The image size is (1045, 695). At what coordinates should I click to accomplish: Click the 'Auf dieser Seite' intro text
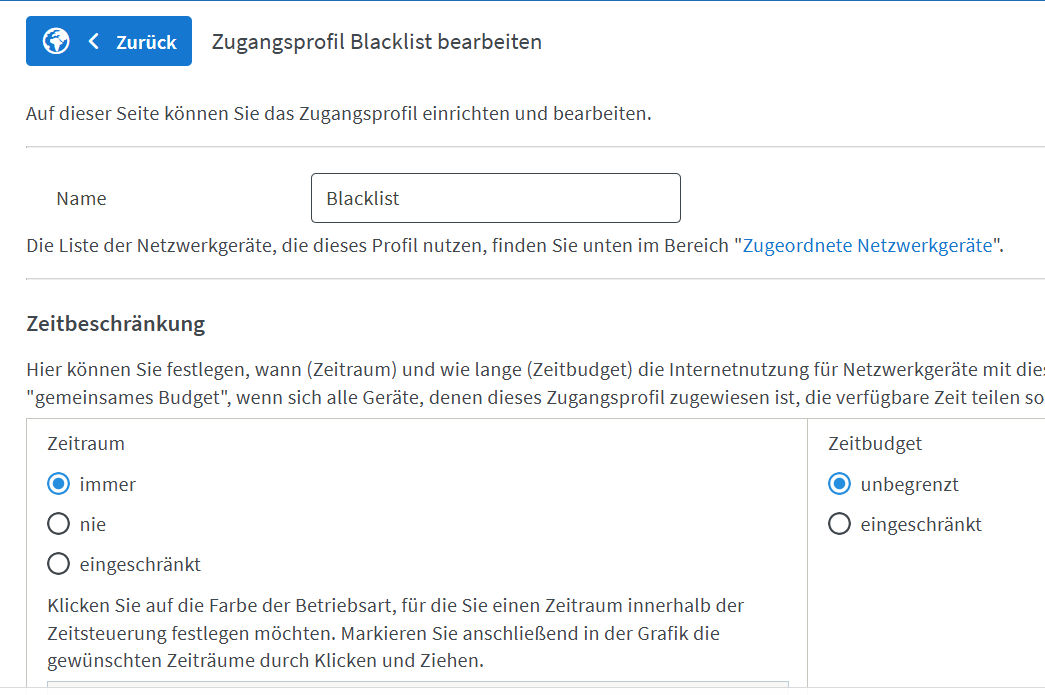point(338,113)
